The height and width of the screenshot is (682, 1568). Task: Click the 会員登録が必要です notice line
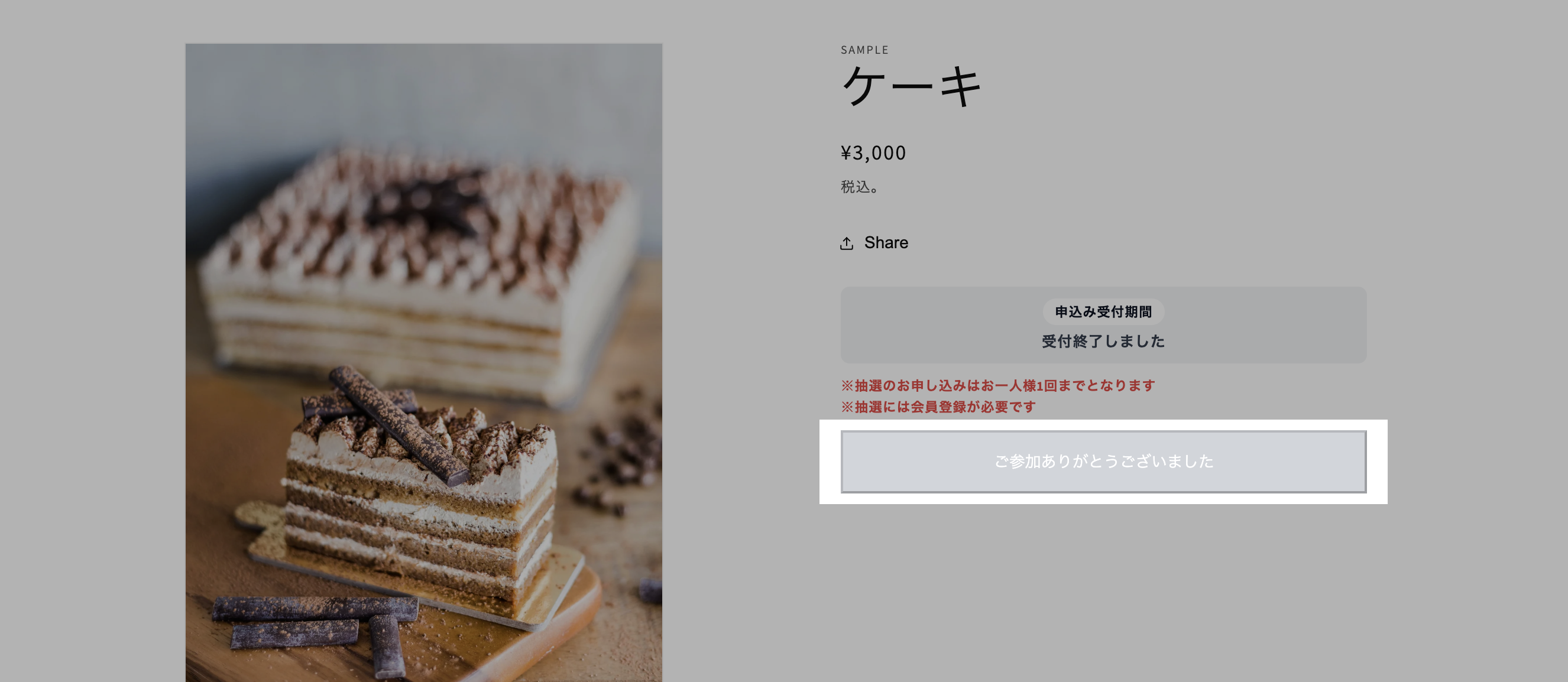point(938,407)
